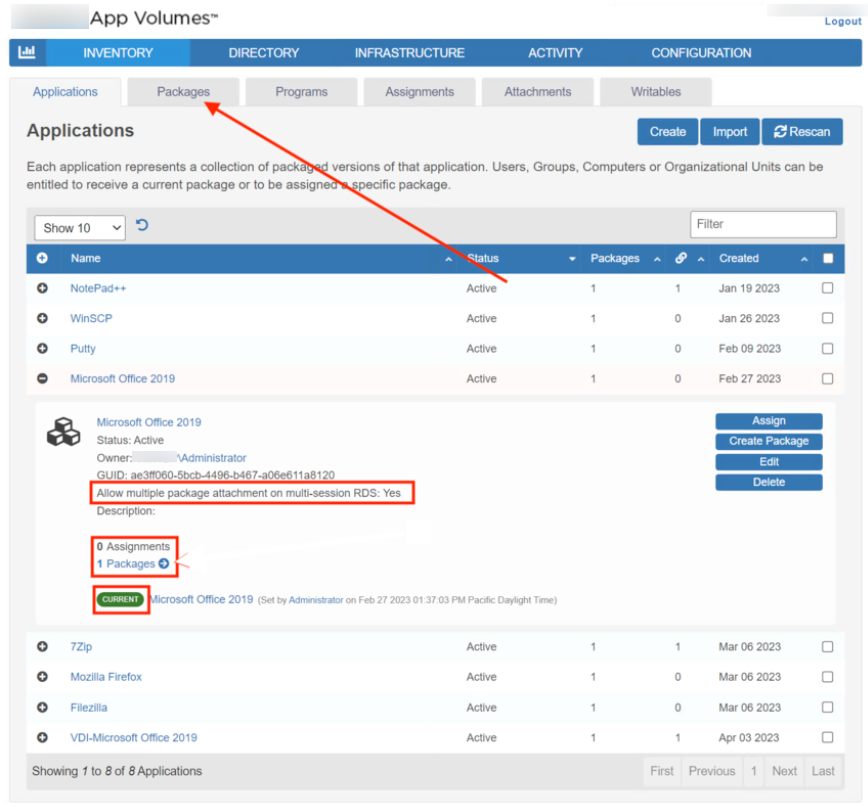868x807 pixels.
Task: Click the refresh icon beside Show 10
Action: [x=142, y=226]
